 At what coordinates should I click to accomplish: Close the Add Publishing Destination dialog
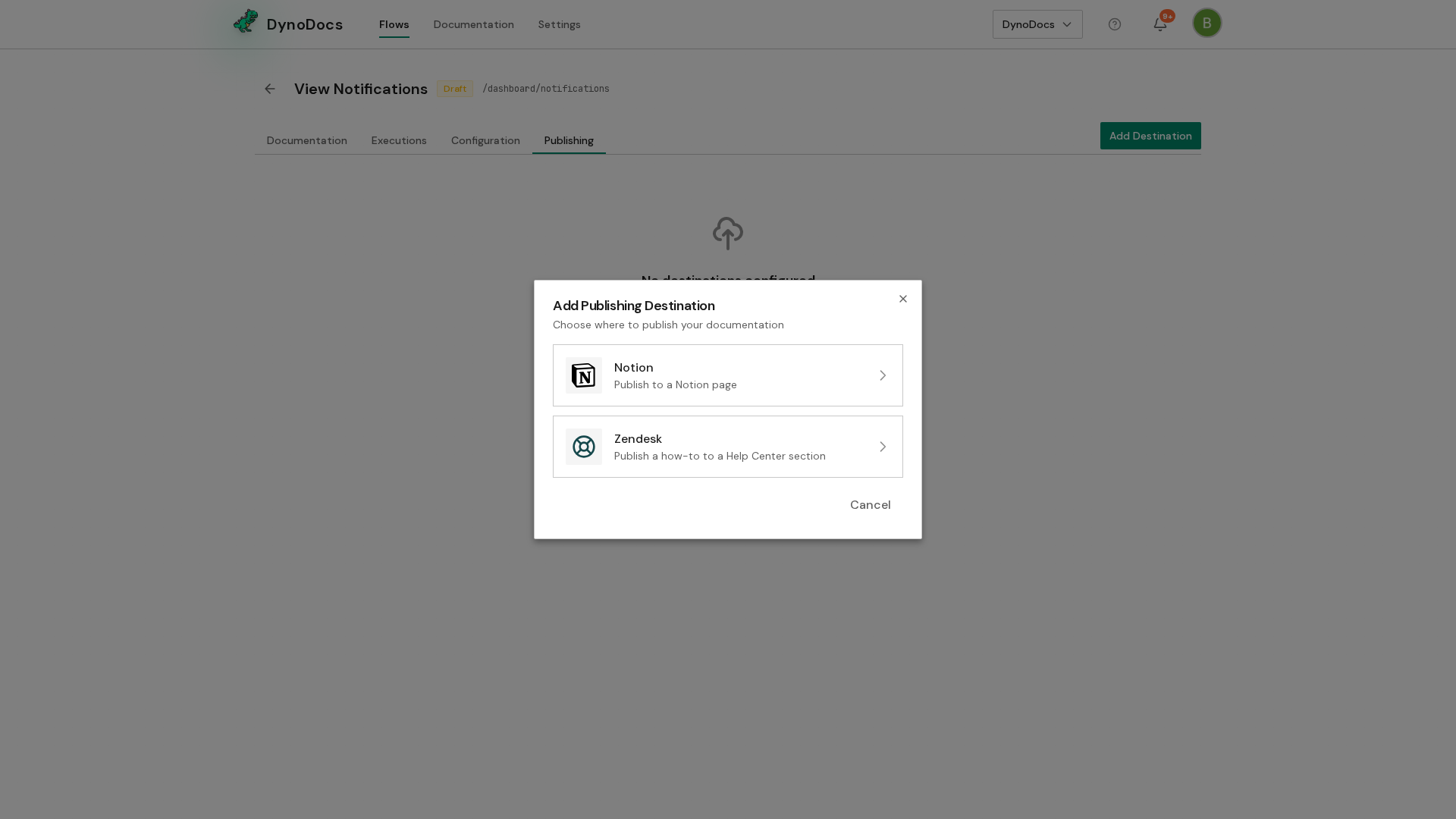[903, 299]
